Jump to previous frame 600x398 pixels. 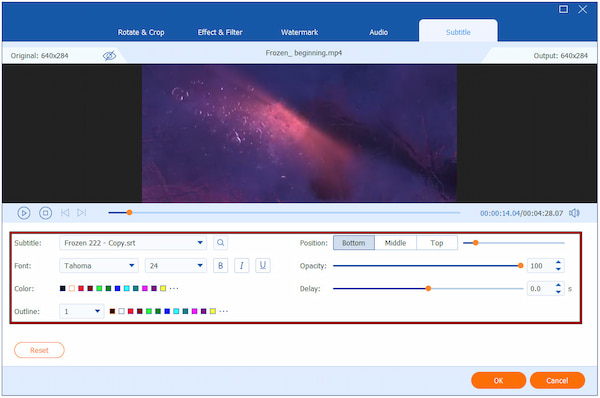[65, 212]
